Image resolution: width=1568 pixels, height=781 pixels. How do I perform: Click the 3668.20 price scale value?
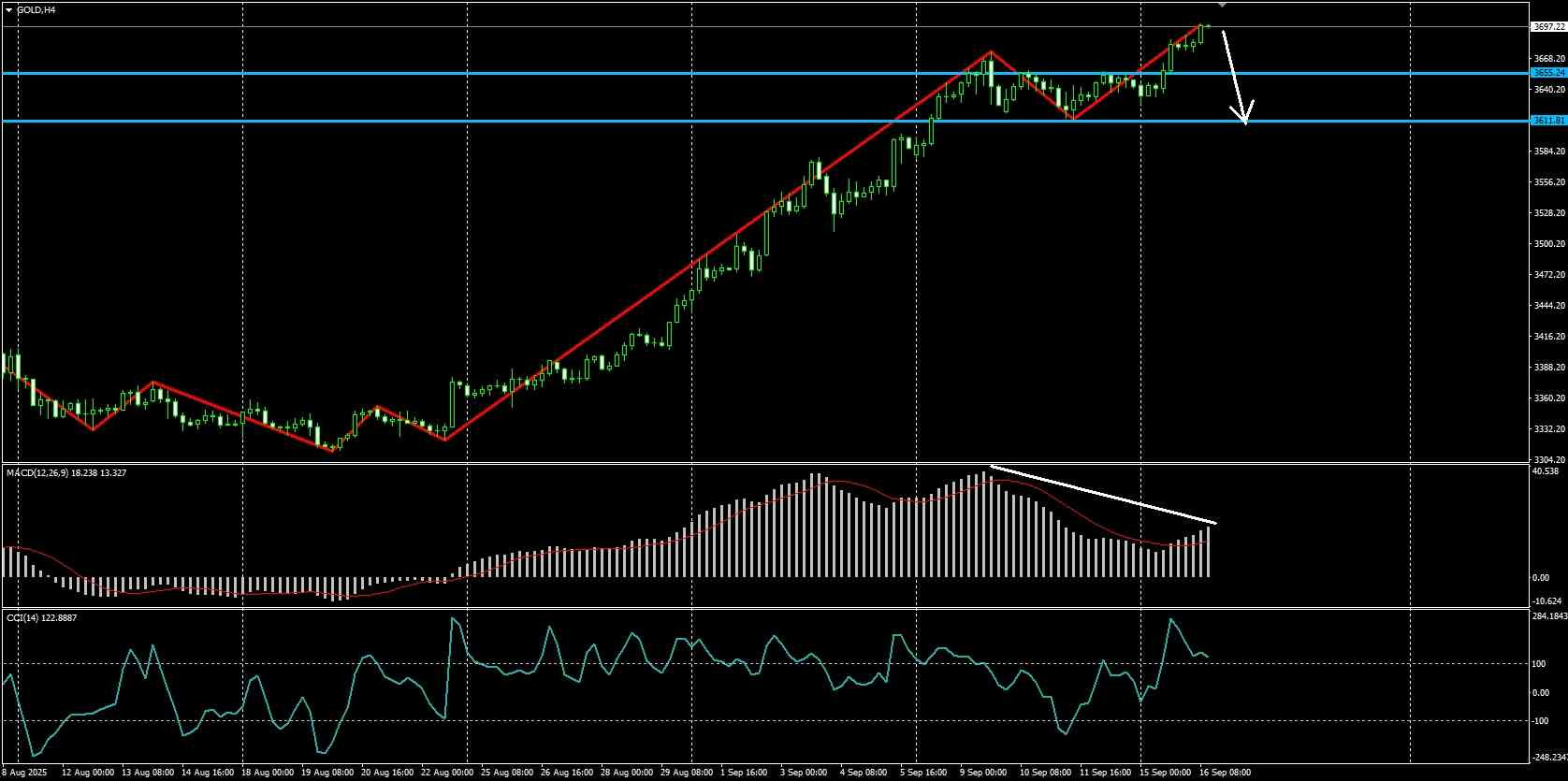pyautogui.click(x=1550, y=58)
